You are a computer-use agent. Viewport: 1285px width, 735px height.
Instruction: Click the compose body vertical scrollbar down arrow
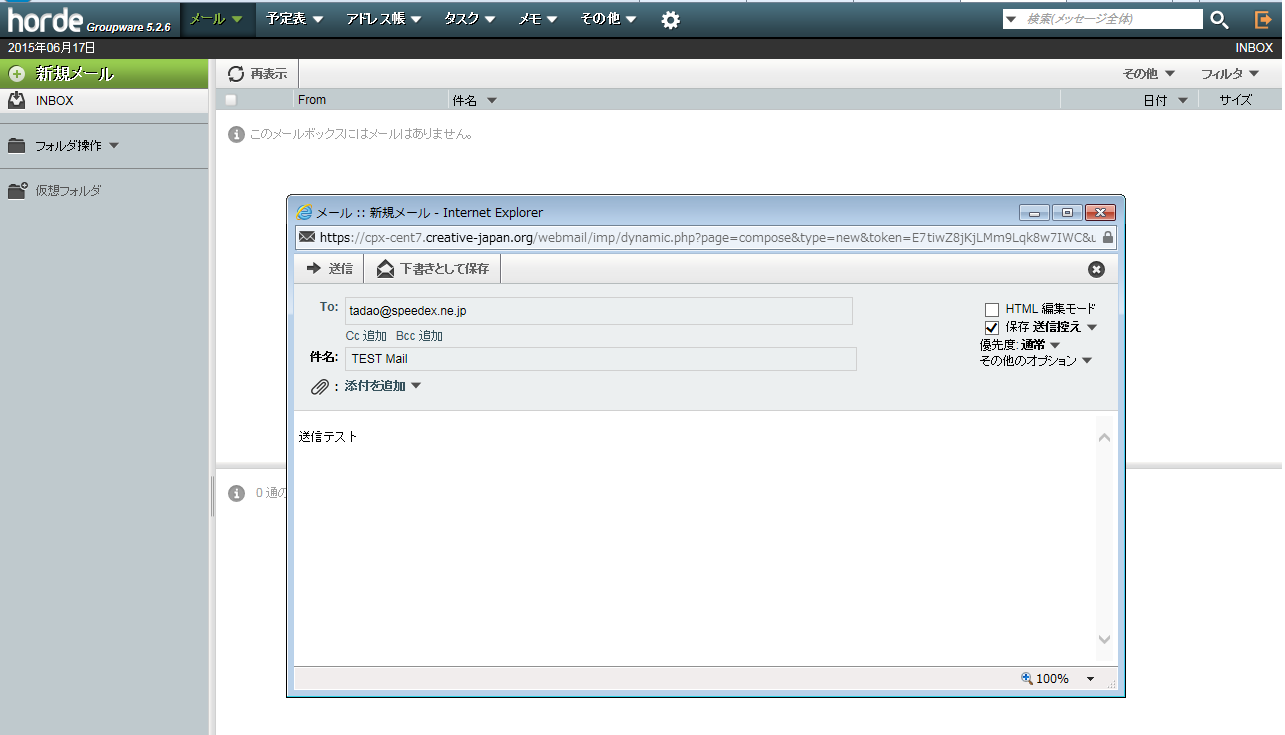click(x=1104, y=639)
